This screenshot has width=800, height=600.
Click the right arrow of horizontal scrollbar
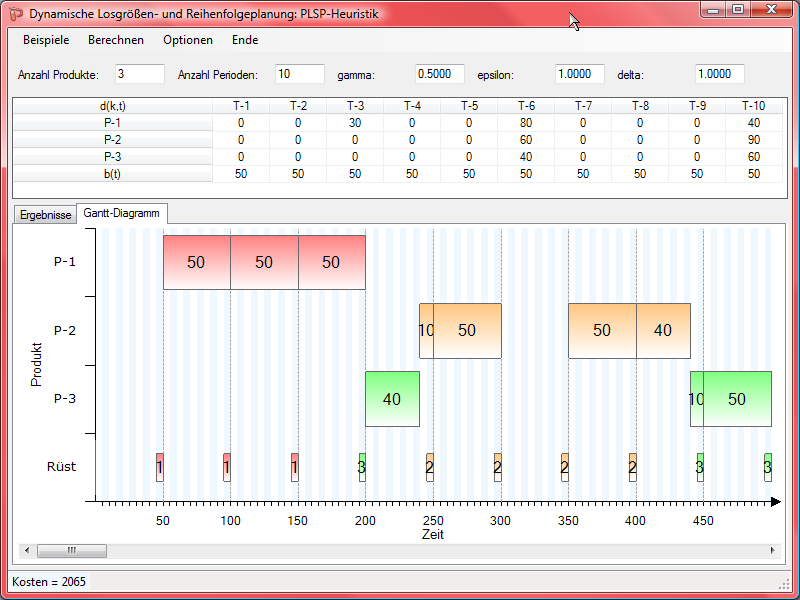click(772, 550)
